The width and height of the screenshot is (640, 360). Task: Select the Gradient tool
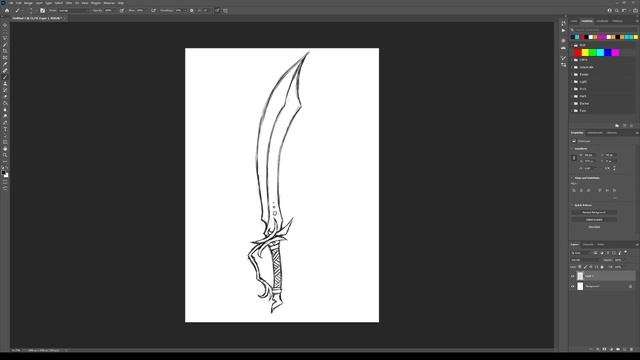coord(5,103)
